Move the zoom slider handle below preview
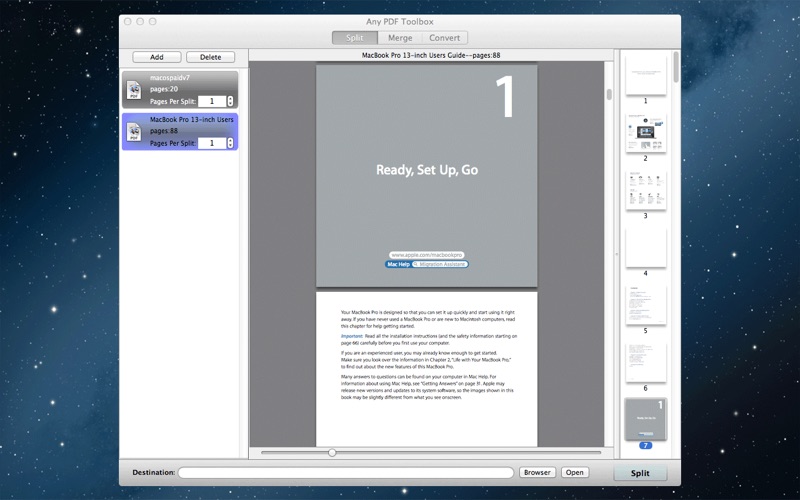 point(332,453)
